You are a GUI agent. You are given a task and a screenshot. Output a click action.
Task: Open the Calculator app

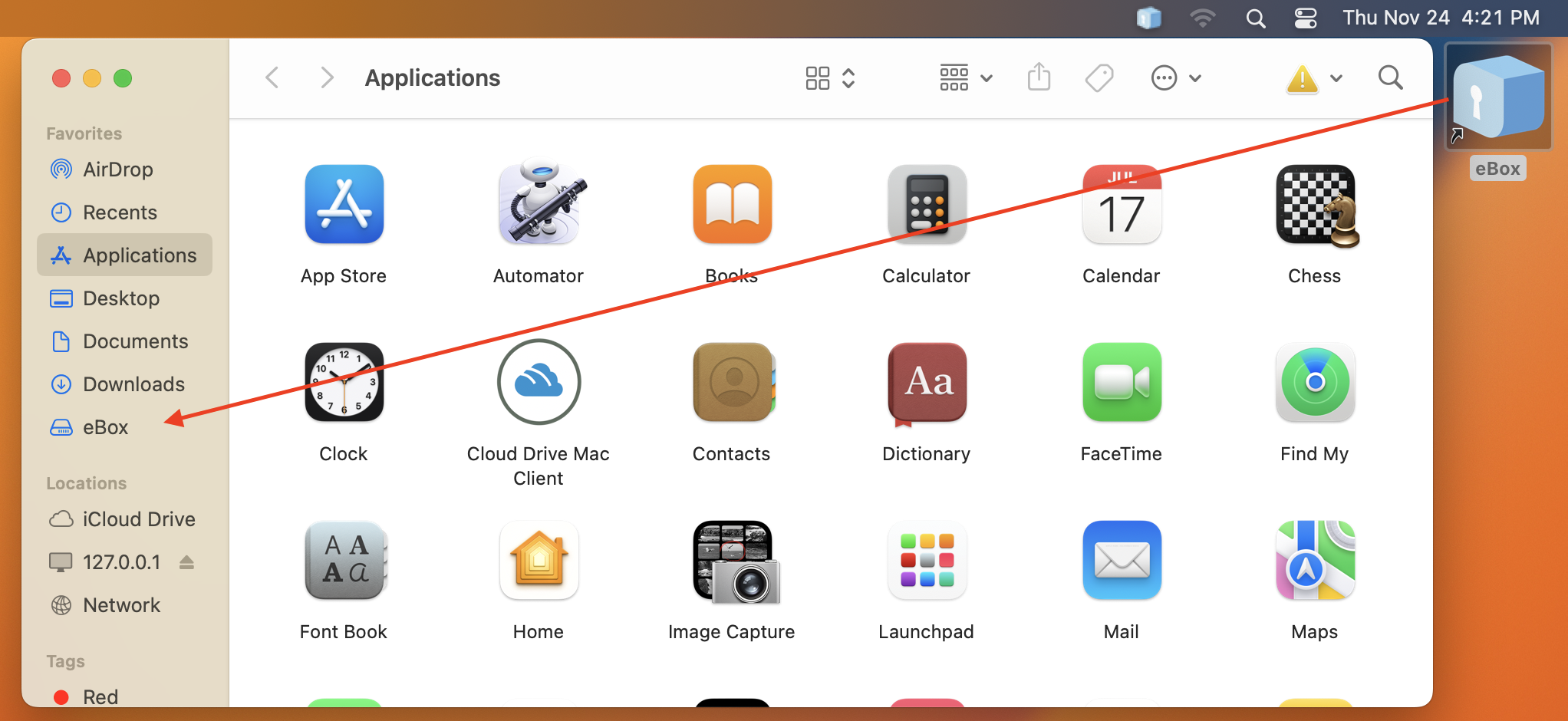(x=927, y=204)
